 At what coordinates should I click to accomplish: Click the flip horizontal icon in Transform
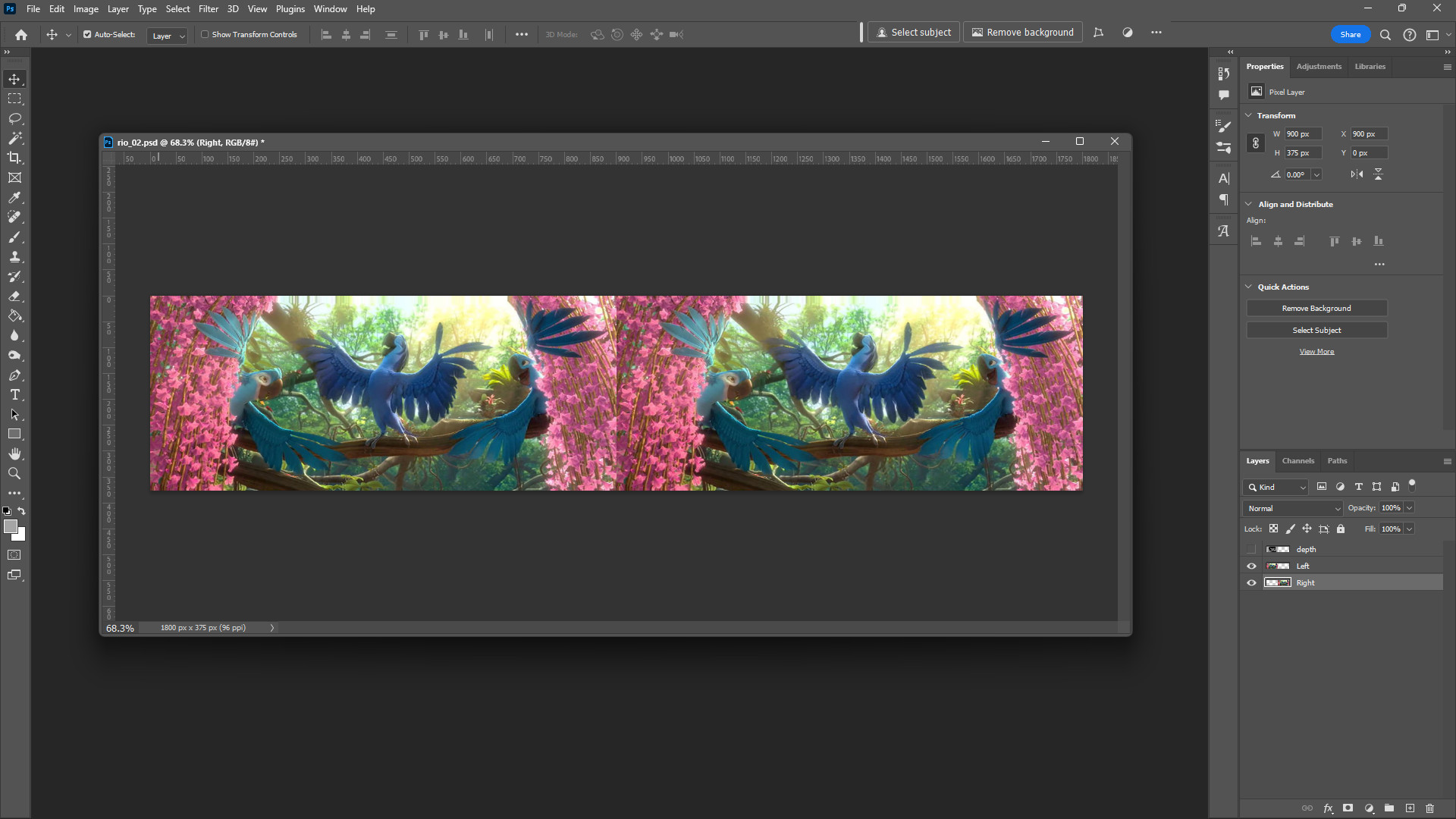pyautogui.click(x=1357, y=174)
